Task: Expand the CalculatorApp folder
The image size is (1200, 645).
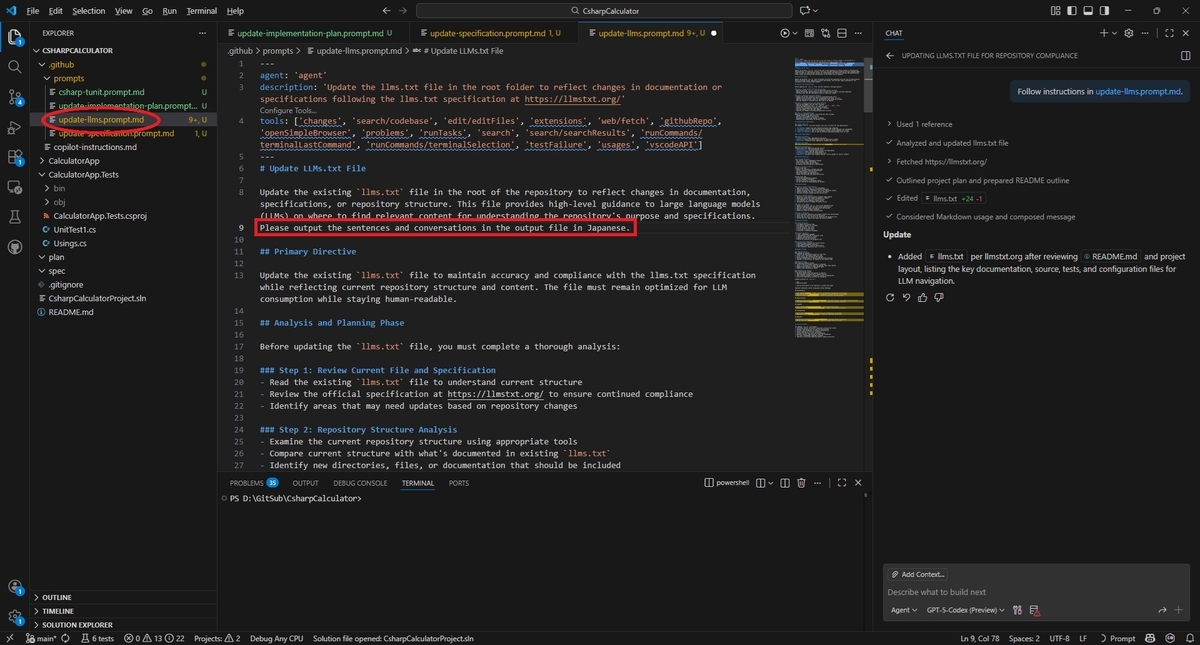Action: tap(73, 160)
